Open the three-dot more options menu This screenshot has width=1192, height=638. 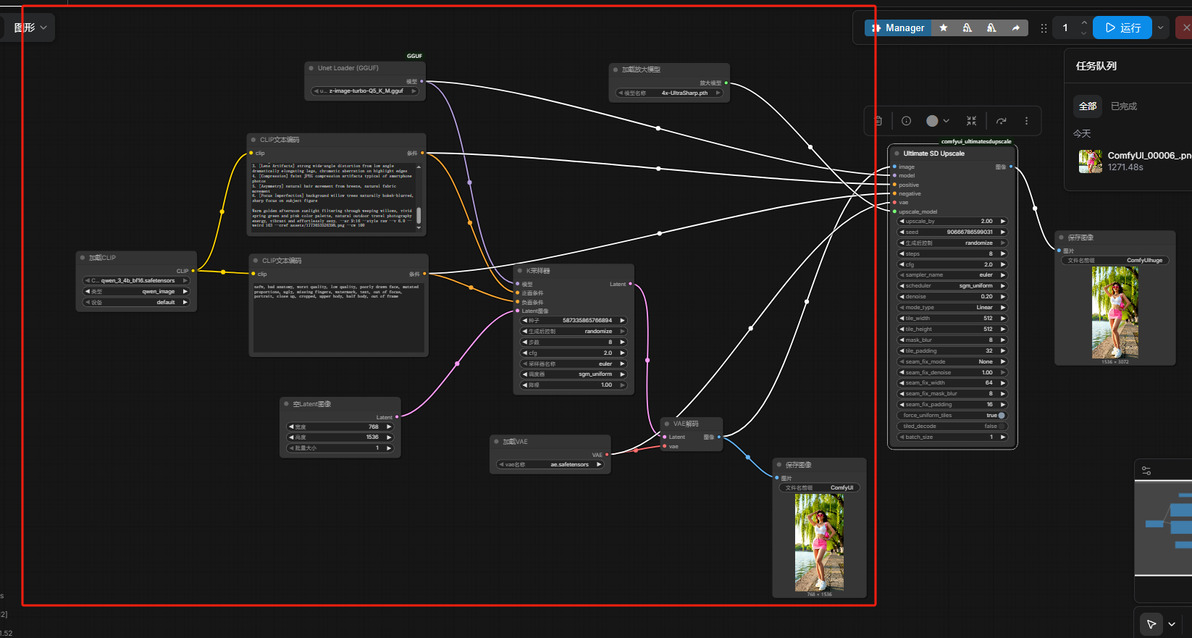coord(1026,121)
